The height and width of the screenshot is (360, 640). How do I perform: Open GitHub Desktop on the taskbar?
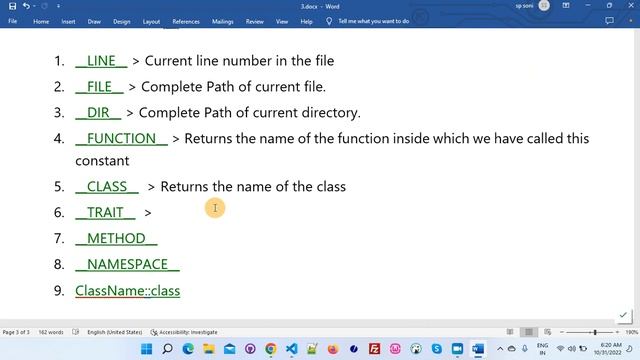point(250,349)
